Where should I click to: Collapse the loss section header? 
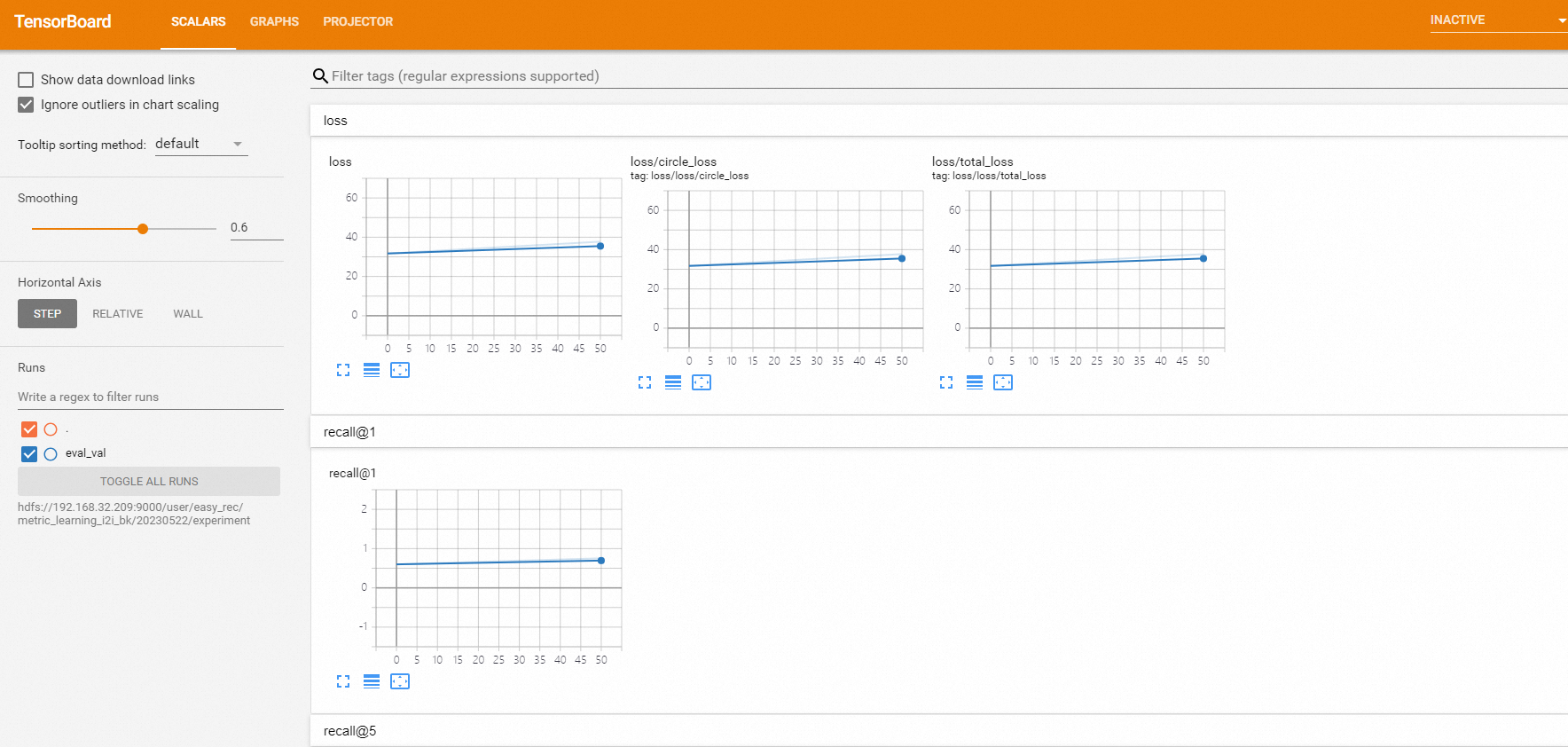938,121
